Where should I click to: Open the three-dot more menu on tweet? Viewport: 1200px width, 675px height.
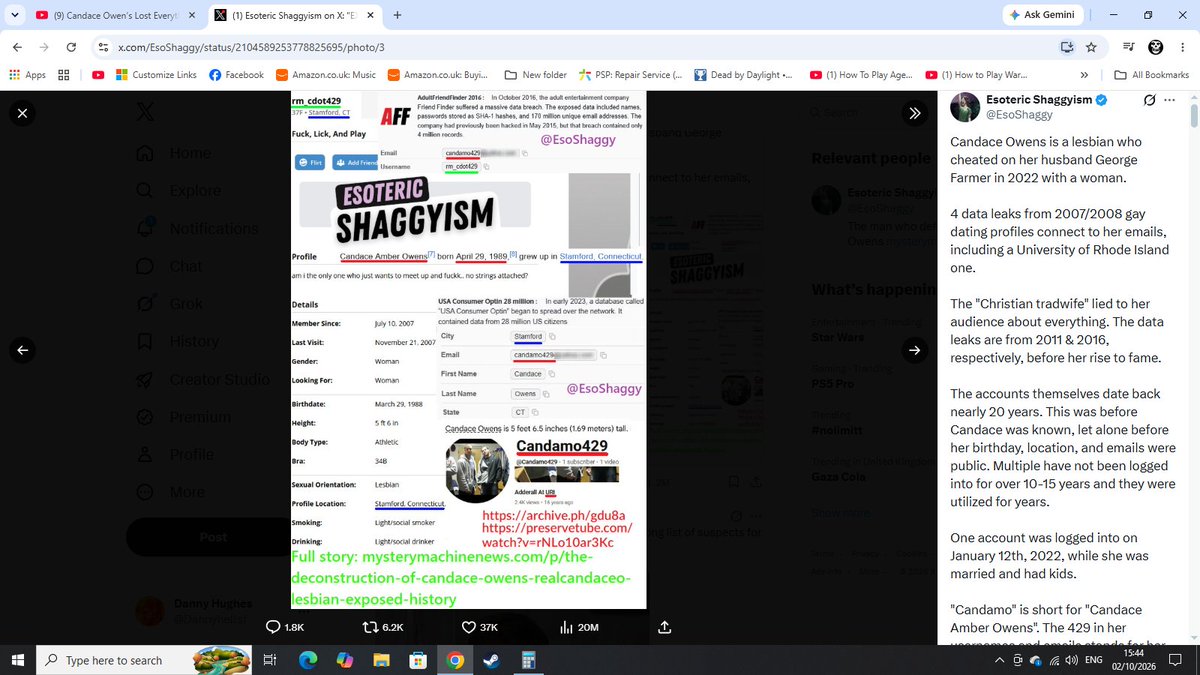coord(1171,101)
